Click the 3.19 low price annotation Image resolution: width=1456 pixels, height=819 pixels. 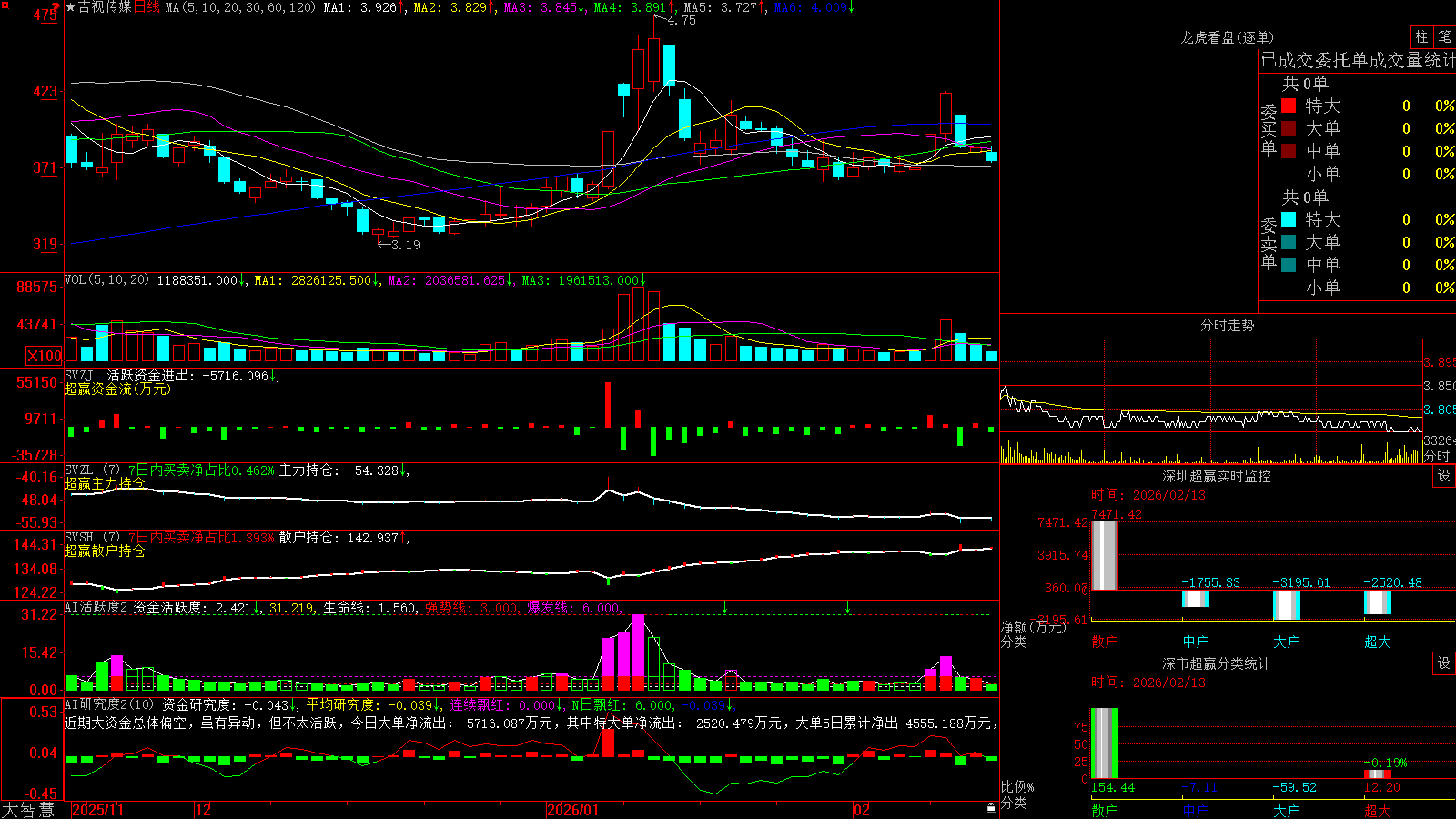coord(406,245)
